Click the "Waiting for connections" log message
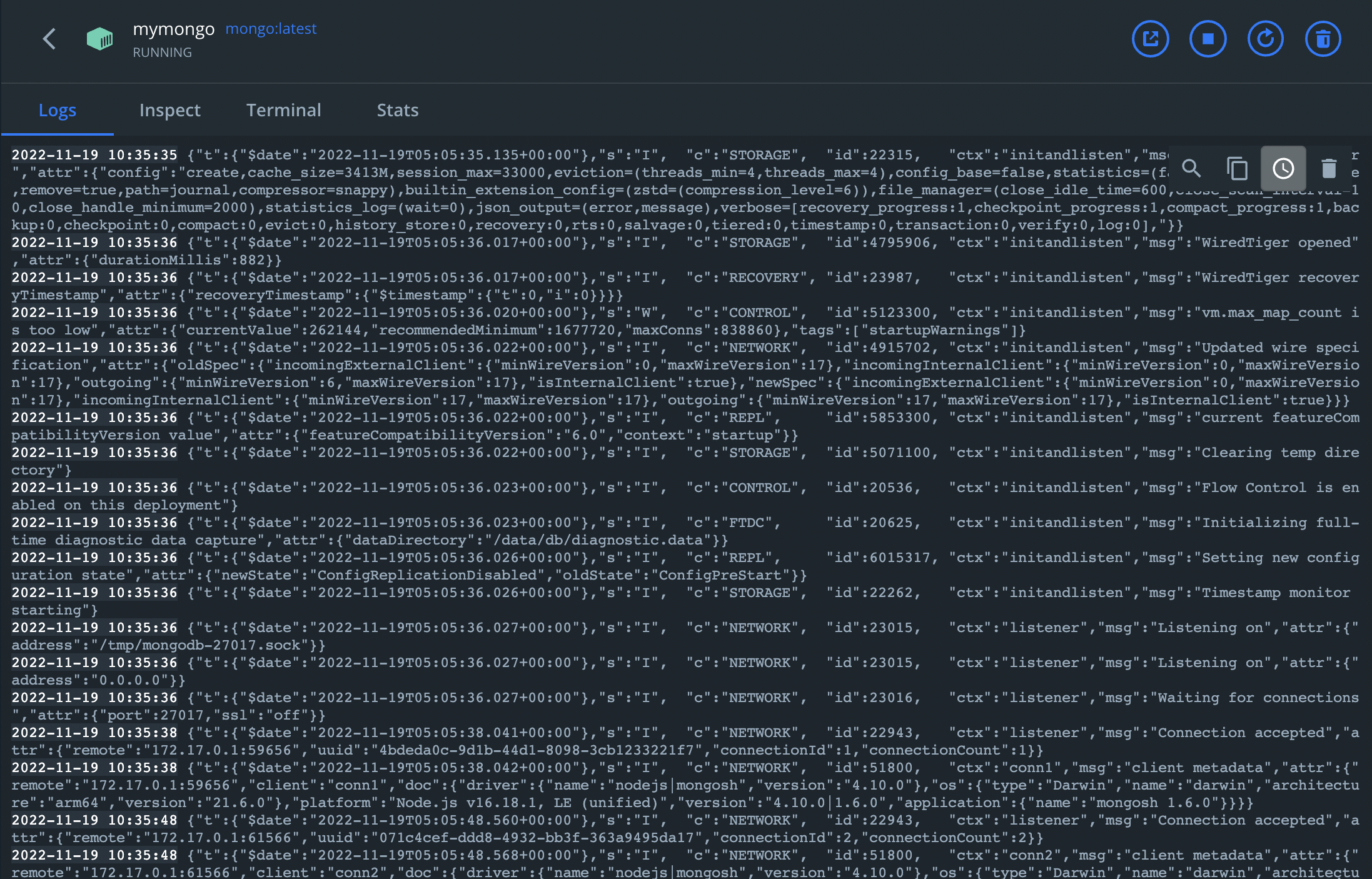This screenshot has width=1372, height=879. click(x=1258, y=698)
